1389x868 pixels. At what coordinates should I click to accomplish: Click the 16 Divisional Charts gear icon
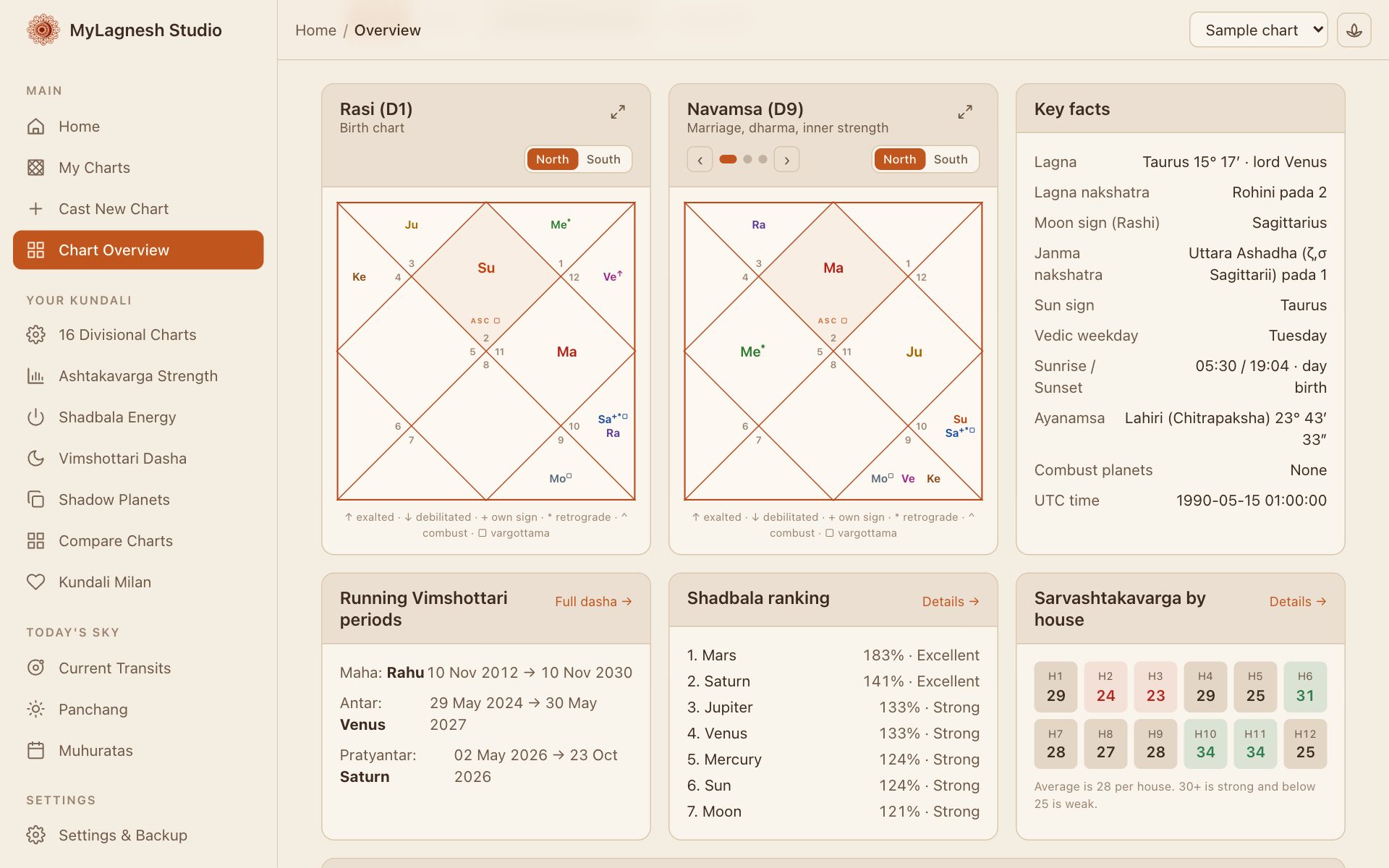click(35, 335)
